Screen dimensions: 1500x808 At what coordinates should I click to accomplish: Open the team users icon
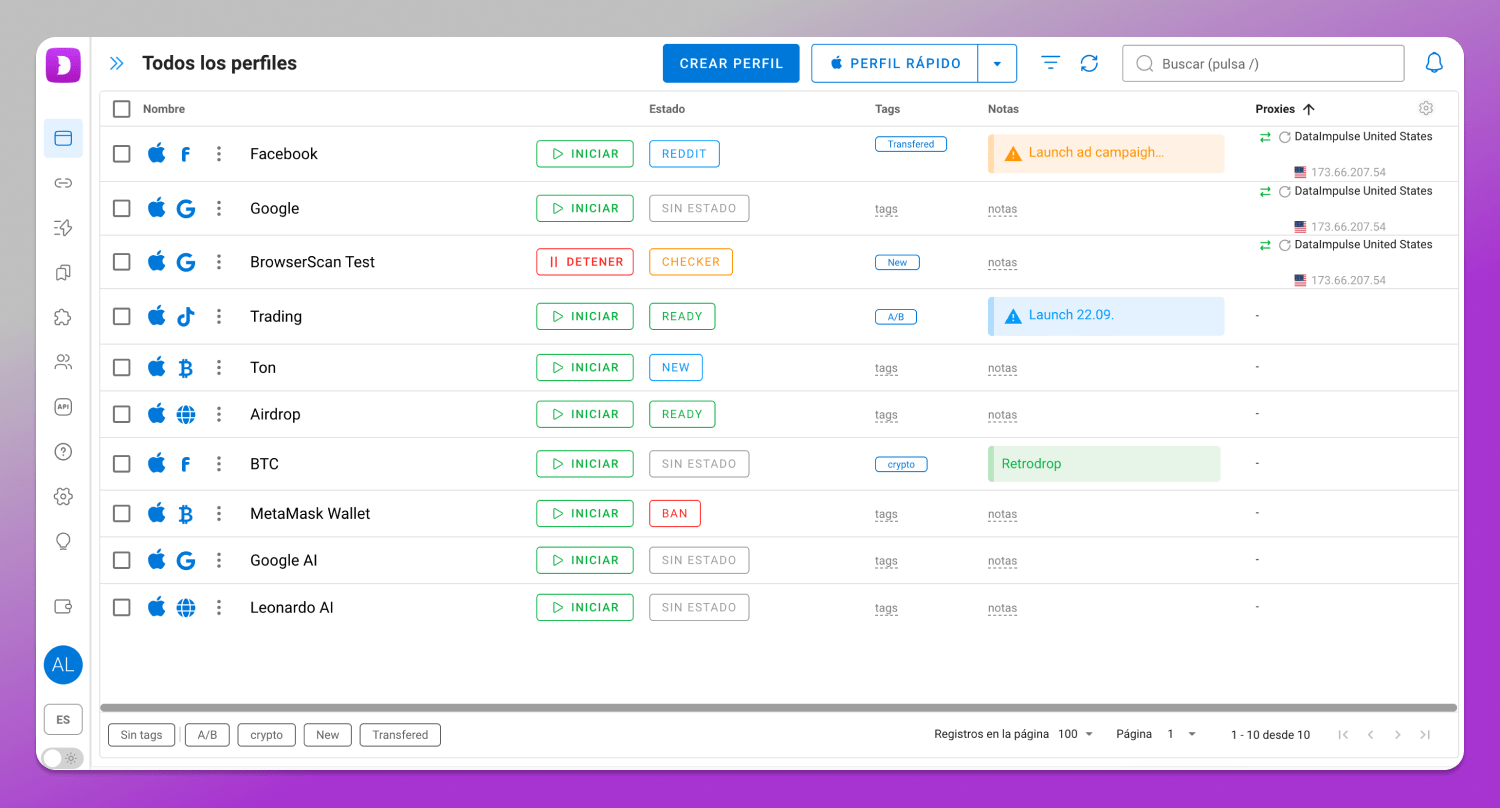pyautogui.click(x=63, y=362)
